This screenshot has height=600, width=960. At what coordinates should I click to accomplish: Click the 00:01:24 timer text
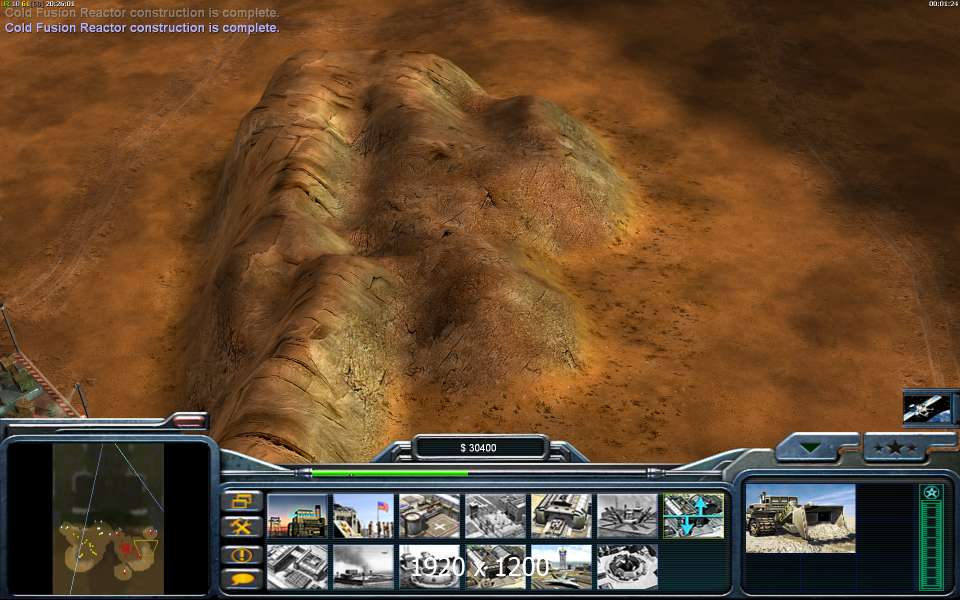[x=943, y=4]
